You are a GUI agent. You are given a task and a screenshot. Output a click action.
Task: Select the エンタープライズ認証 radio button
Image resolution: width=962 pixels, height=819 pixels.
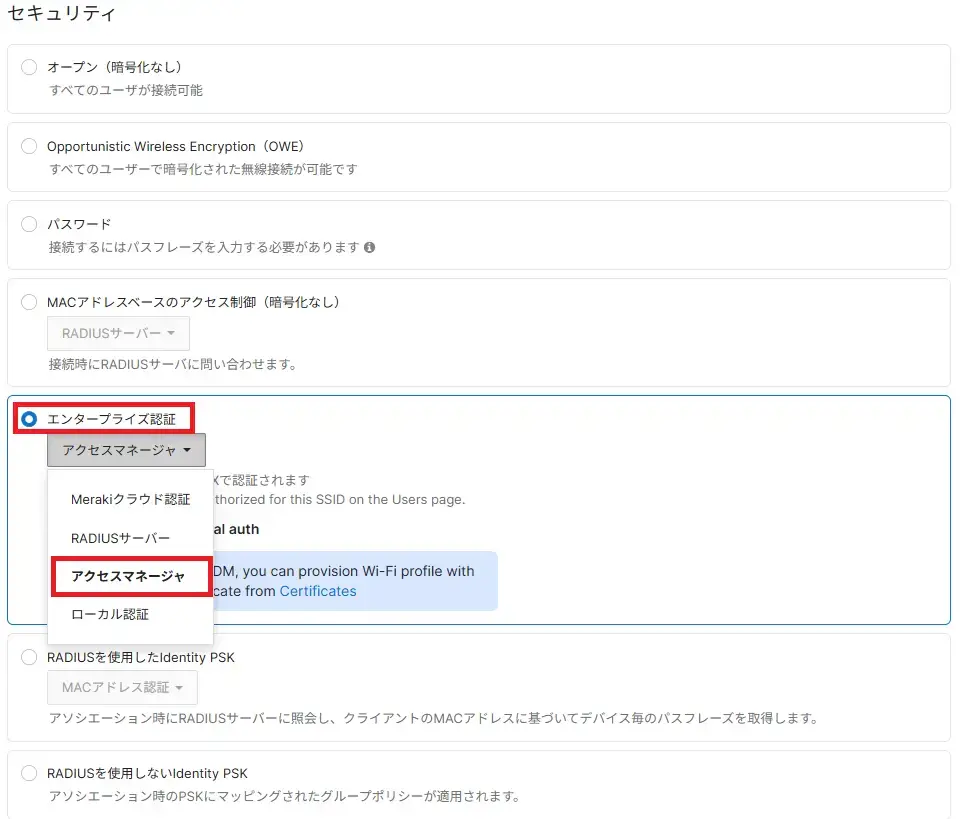click(x=29, y=419)
